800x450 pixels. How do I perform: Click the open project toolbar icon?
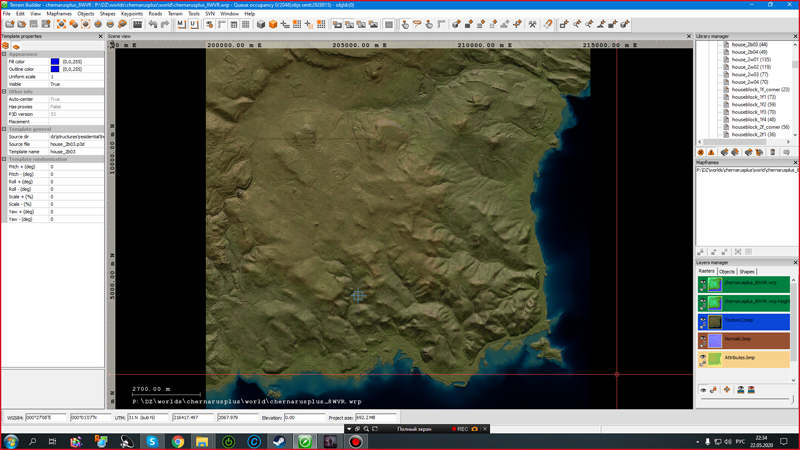click(x=21, y=24)
